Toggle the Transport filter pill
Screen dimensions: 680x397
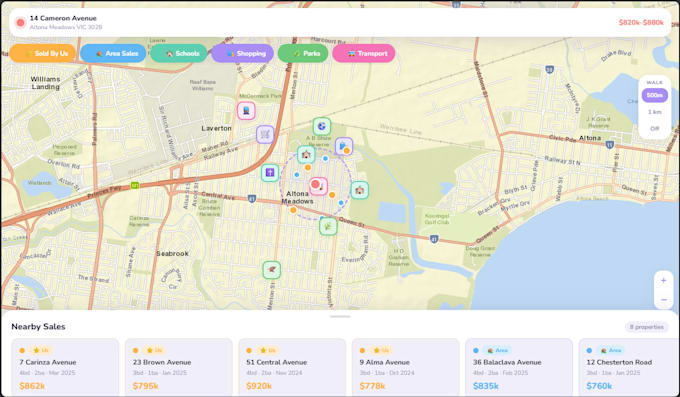pyautogui.click(x=363, y=53)
